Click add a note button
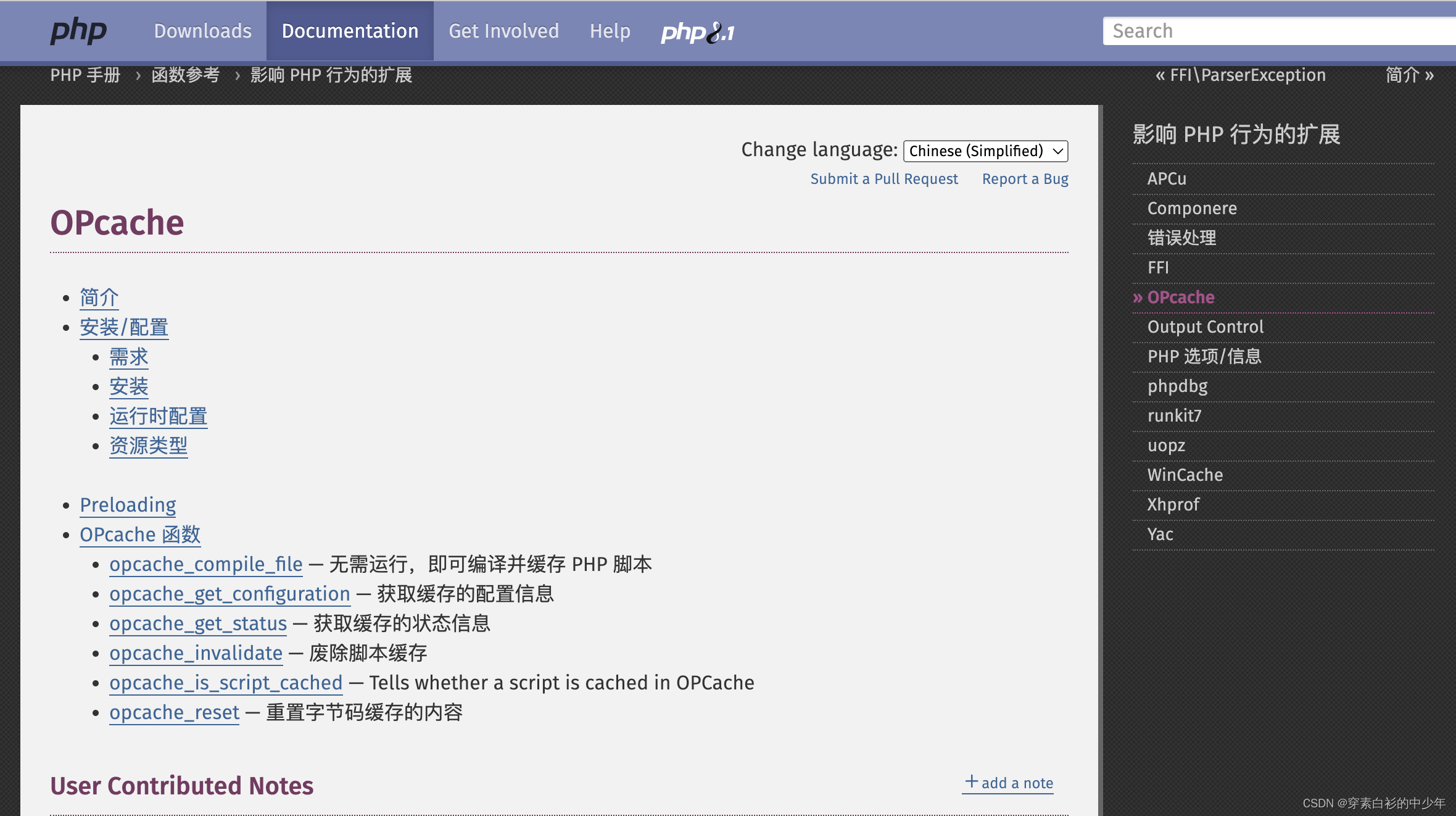1456x816 pixels. click(1008, 783)
